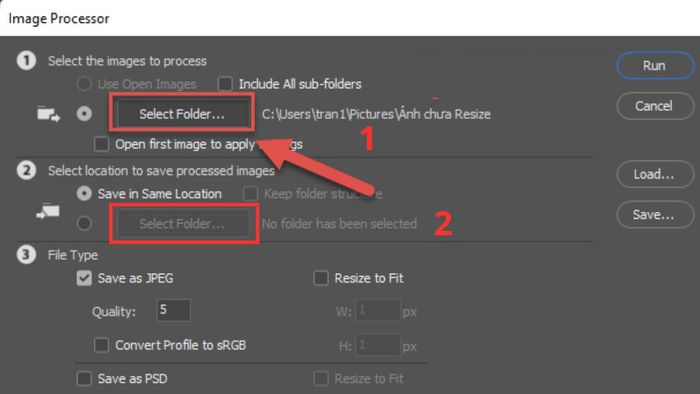This screenshot has width=700, height=394.
Task: Toggle Open first image to apply settings
Action: (x=101, y=144)
